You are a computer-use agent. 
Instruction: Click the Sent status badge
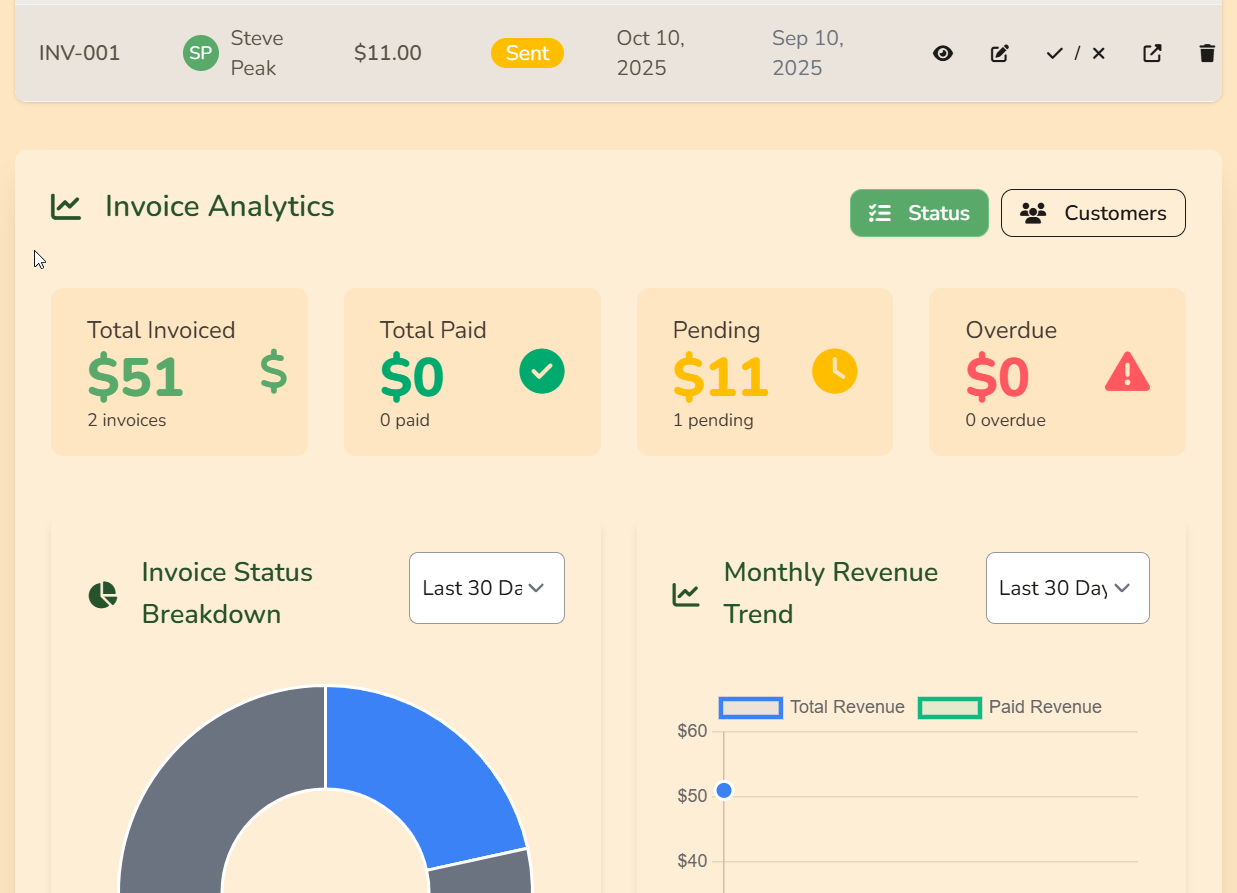tap(527, 53)
